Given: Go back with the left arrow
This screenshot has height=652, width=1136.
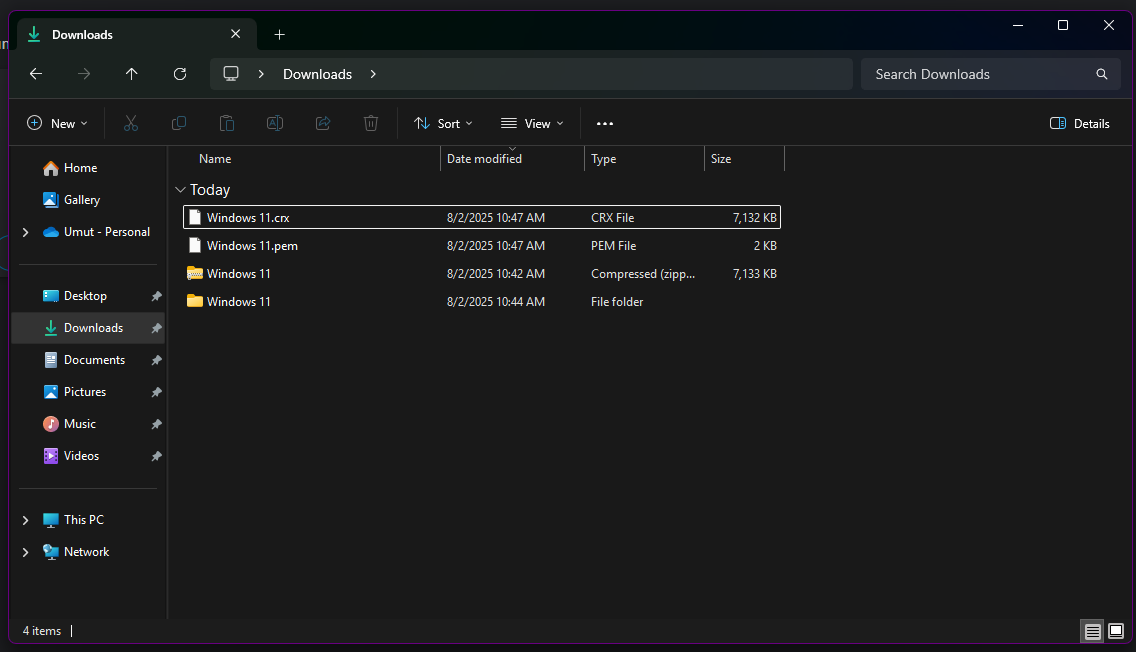Looking at the screenshot, I should coord(36,74).
